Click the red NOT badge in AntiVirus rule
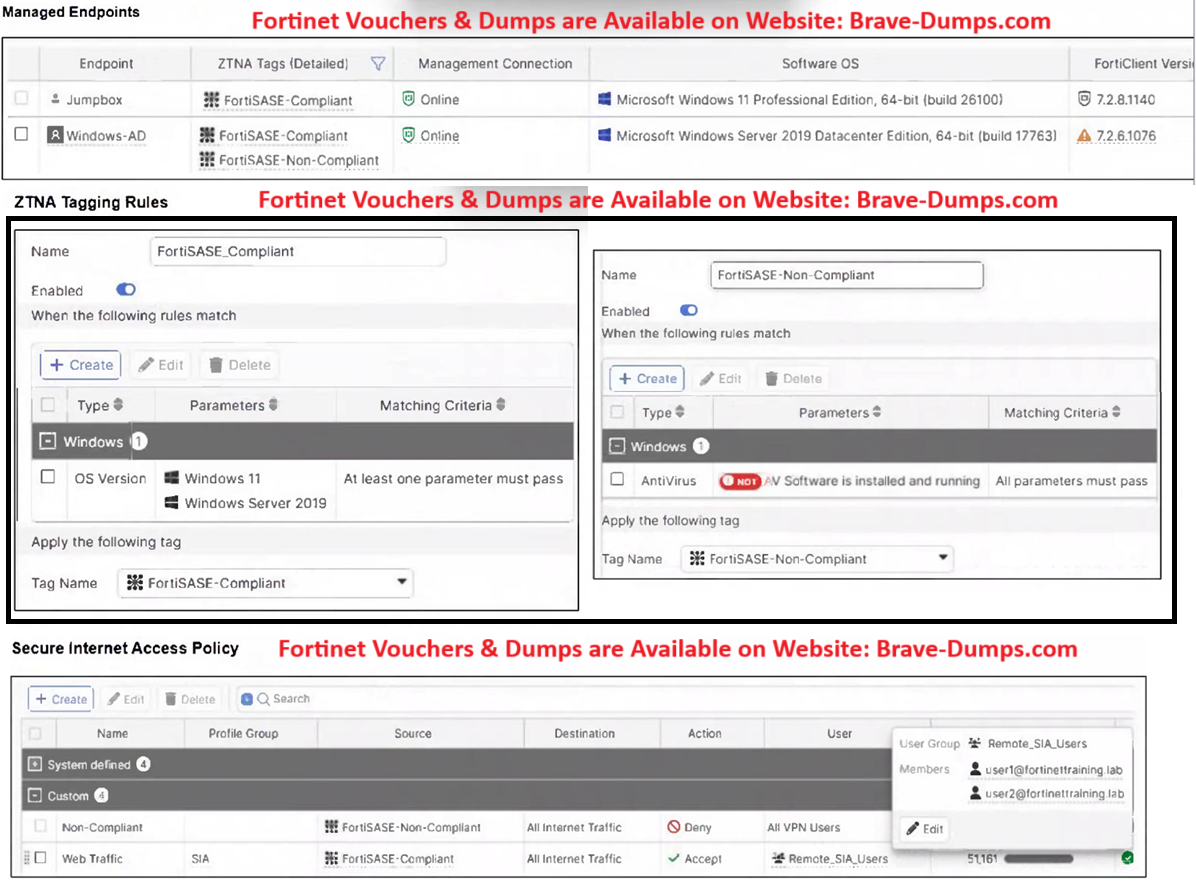Image resolution: width=1196 pixels, height=892 pixels. [x=740, y=481]
